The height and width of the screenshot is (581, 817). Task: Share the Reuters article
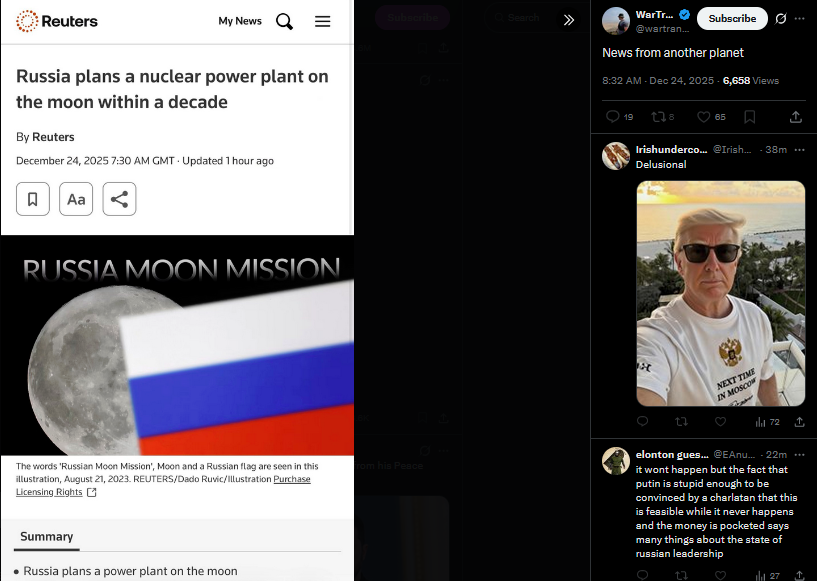(x=119, y=199)
